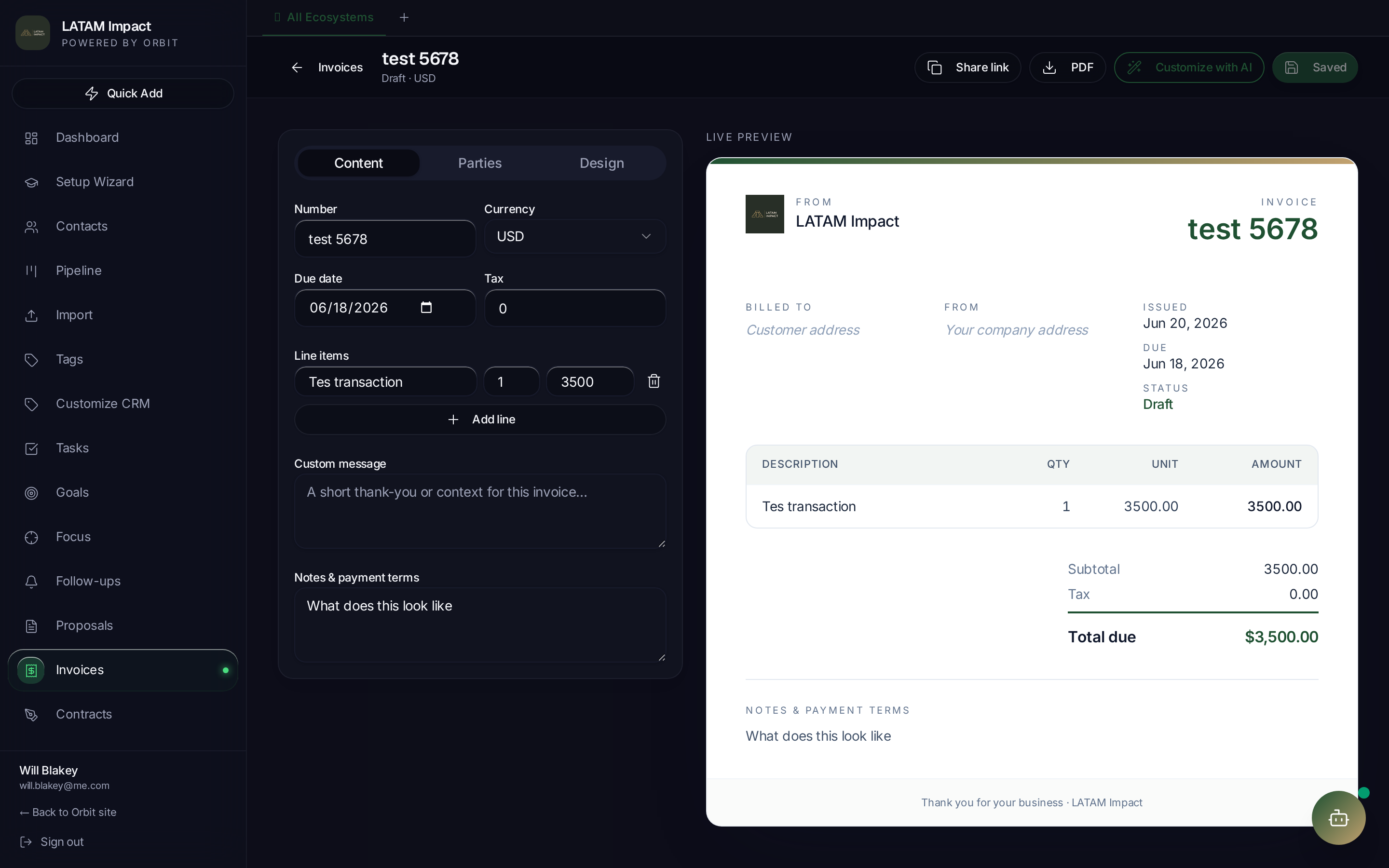
Task: Switch to the Design tab
Action: pos(601,163)
